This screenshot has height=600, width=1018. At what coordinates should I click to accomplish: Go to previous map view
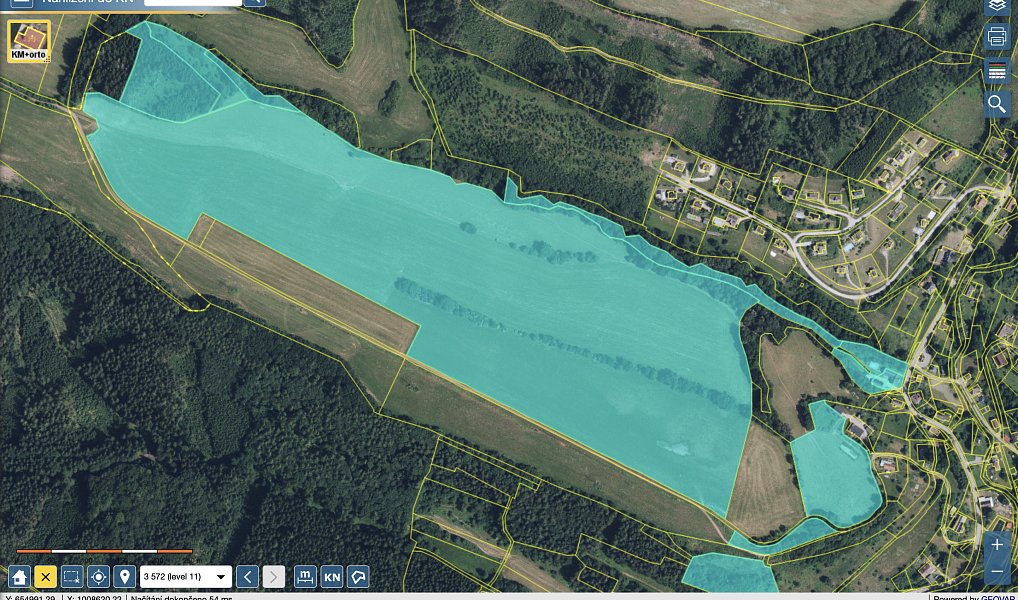tap(247, 576)
